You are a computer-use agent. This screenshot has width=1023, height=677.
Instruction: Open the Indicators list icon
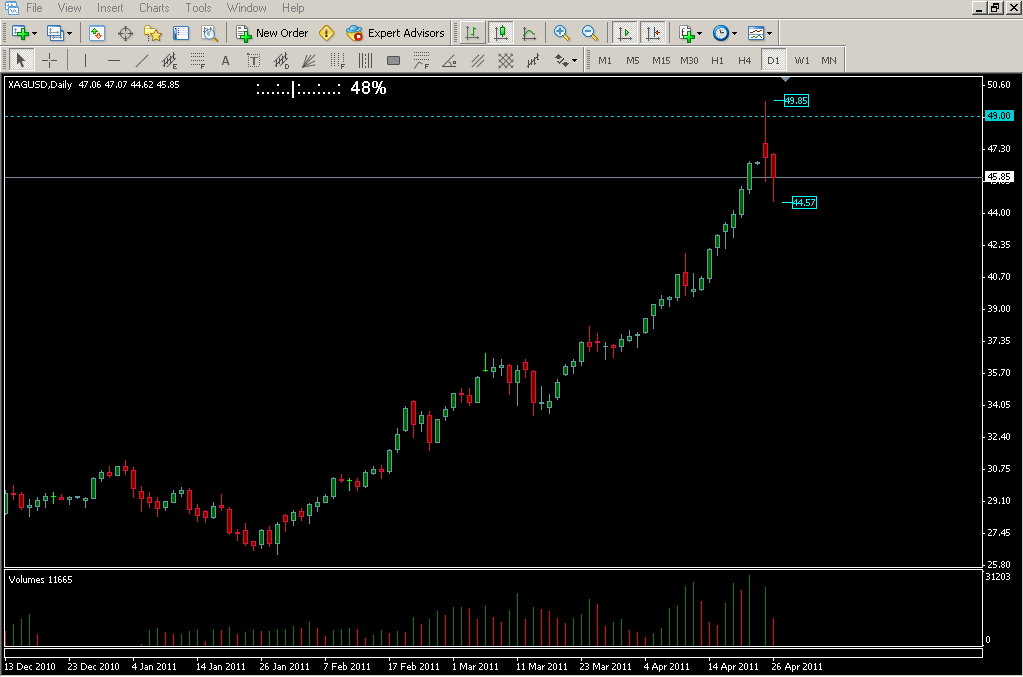[686, 33]
